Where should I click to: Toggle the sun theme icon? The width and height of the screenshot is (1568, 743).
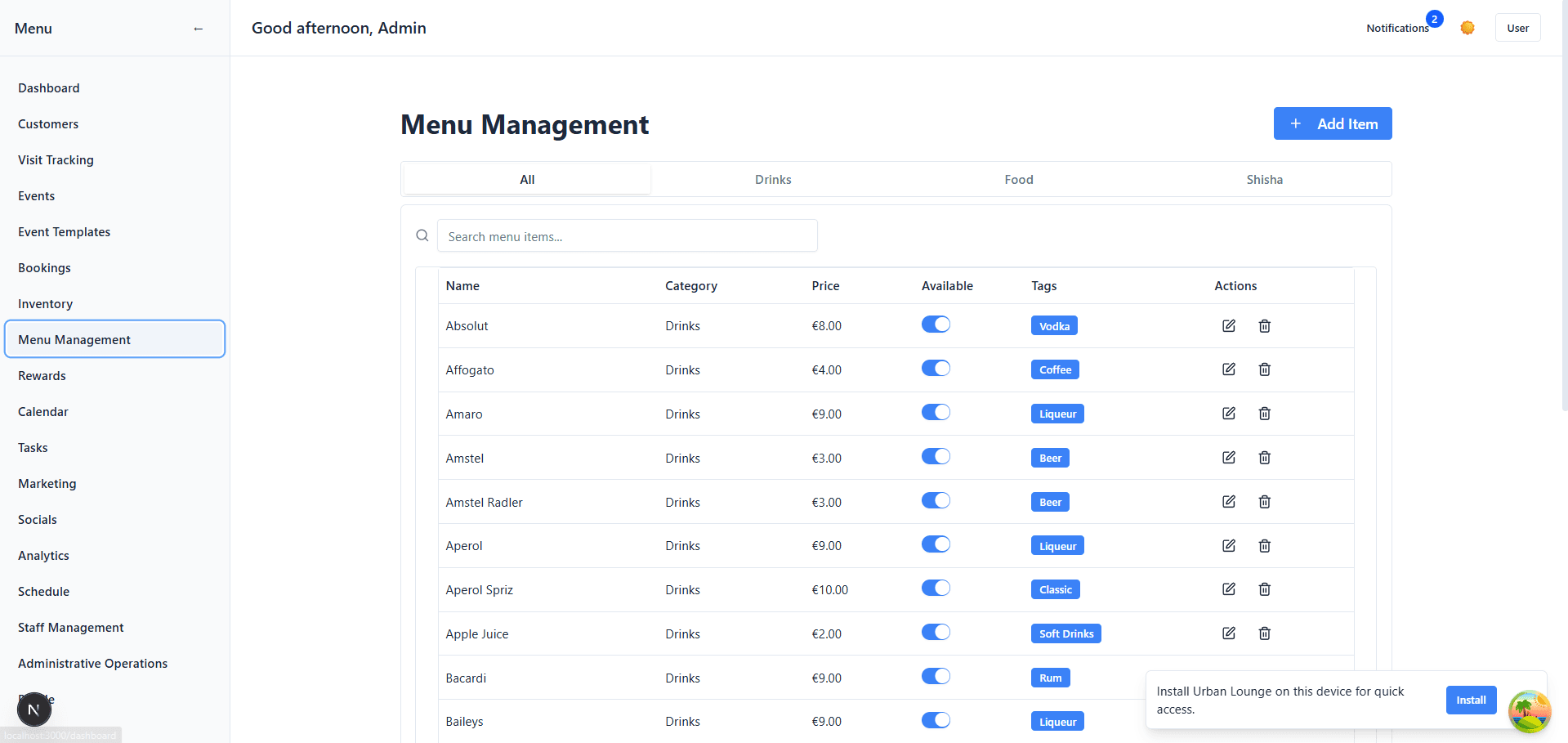1467,28
